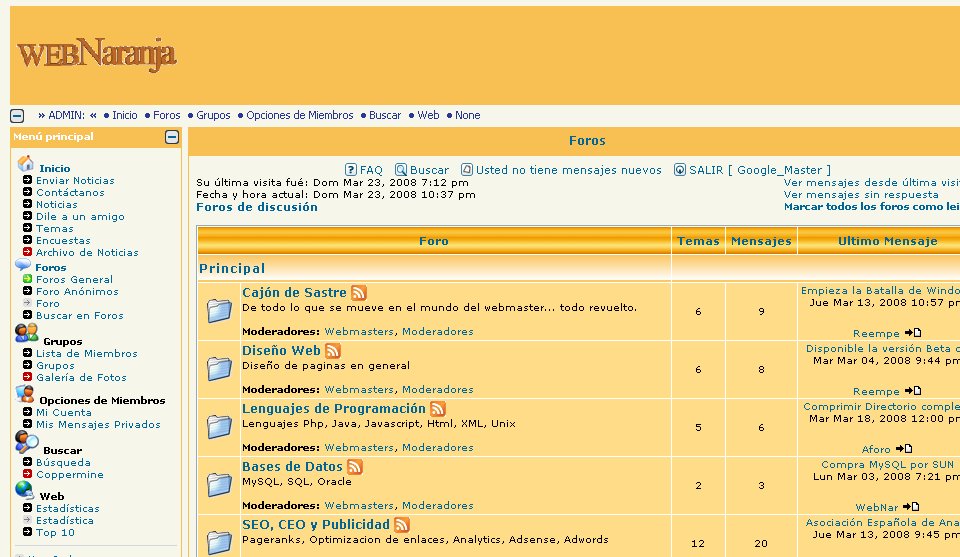The image size is (960, 557).
Task: Click the FAQ question mark icon
Action: pyautogui.click(x=351, y=170)
